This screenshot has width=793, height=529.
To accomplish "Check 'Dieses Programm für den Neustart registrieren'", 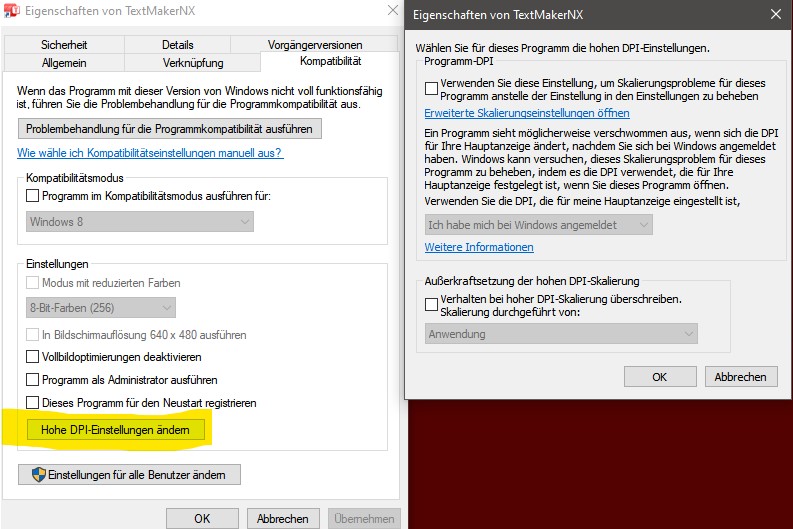I will (x=32, y=403).
